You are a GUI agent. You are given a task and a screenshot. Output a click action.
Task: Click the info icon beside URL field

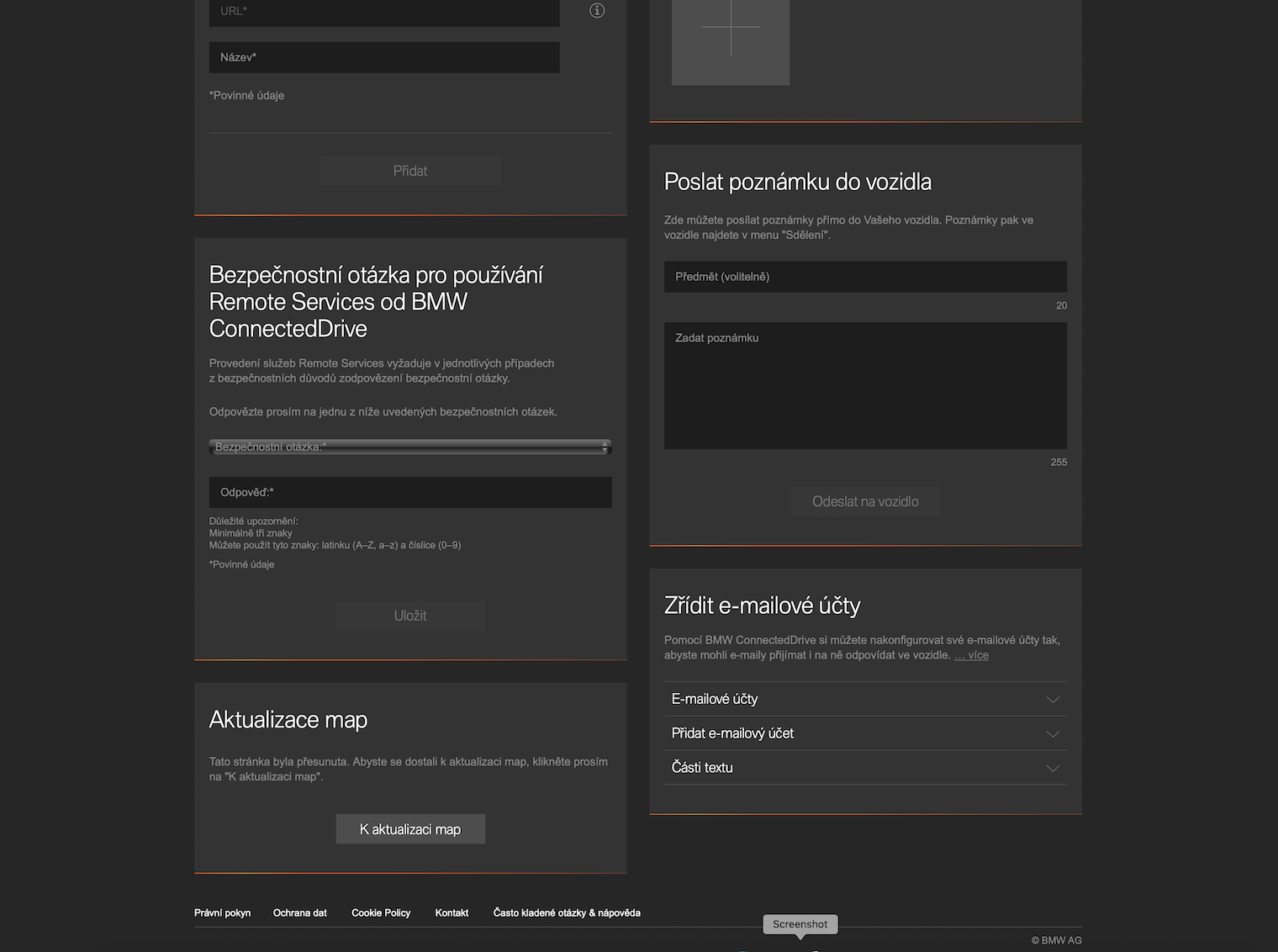pos(597,11)
